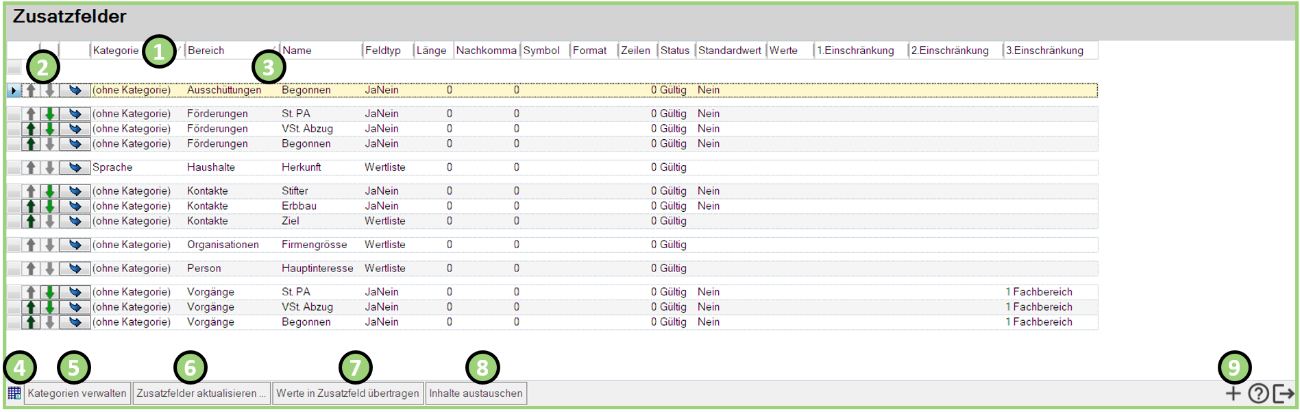This screenshot has height=412, width=1300.
Task: Move Förderungen VSt. Abzug row up
Action: click(31, 129)
